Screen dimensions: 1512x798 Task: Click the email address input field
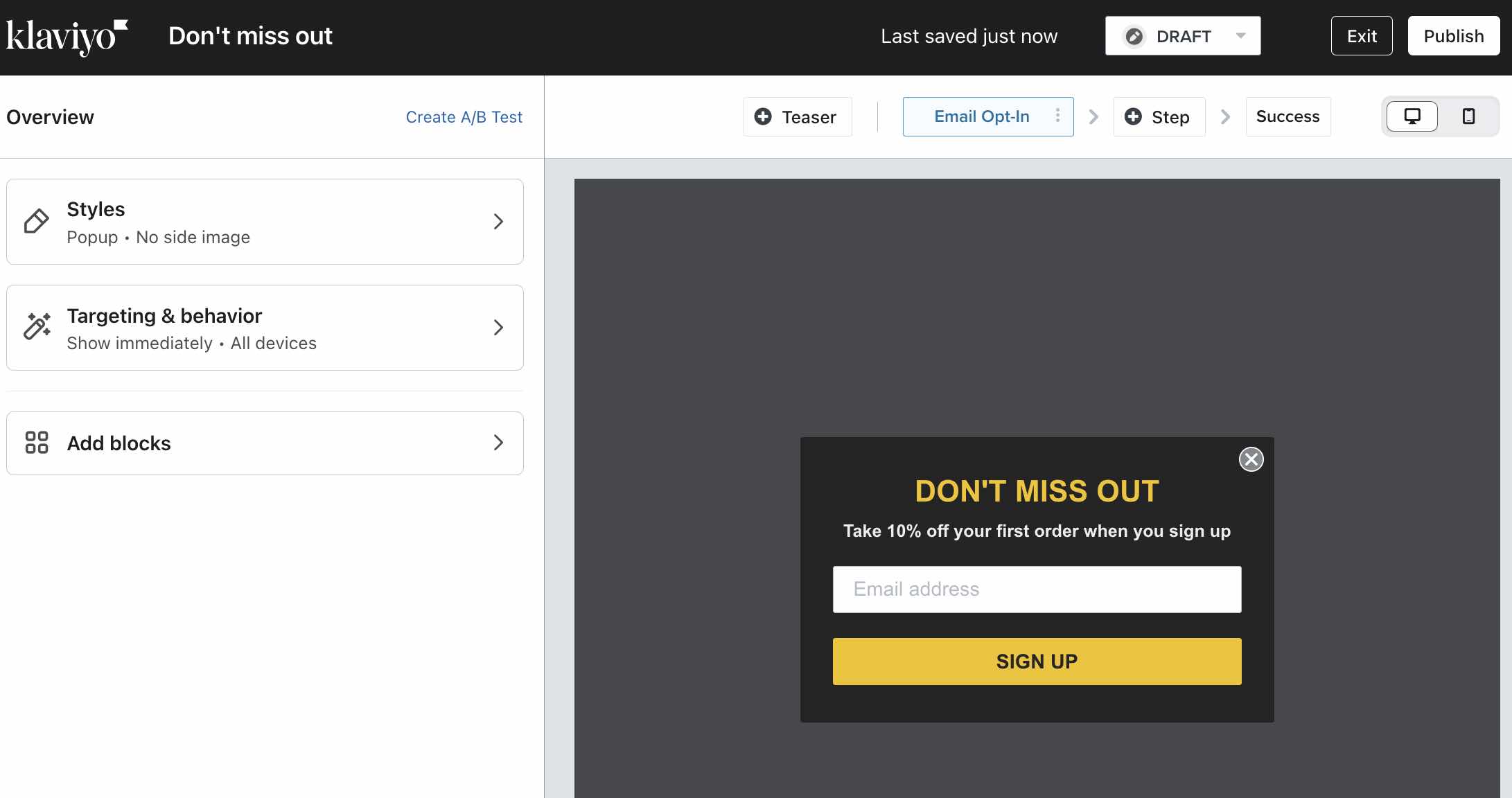1037,589
